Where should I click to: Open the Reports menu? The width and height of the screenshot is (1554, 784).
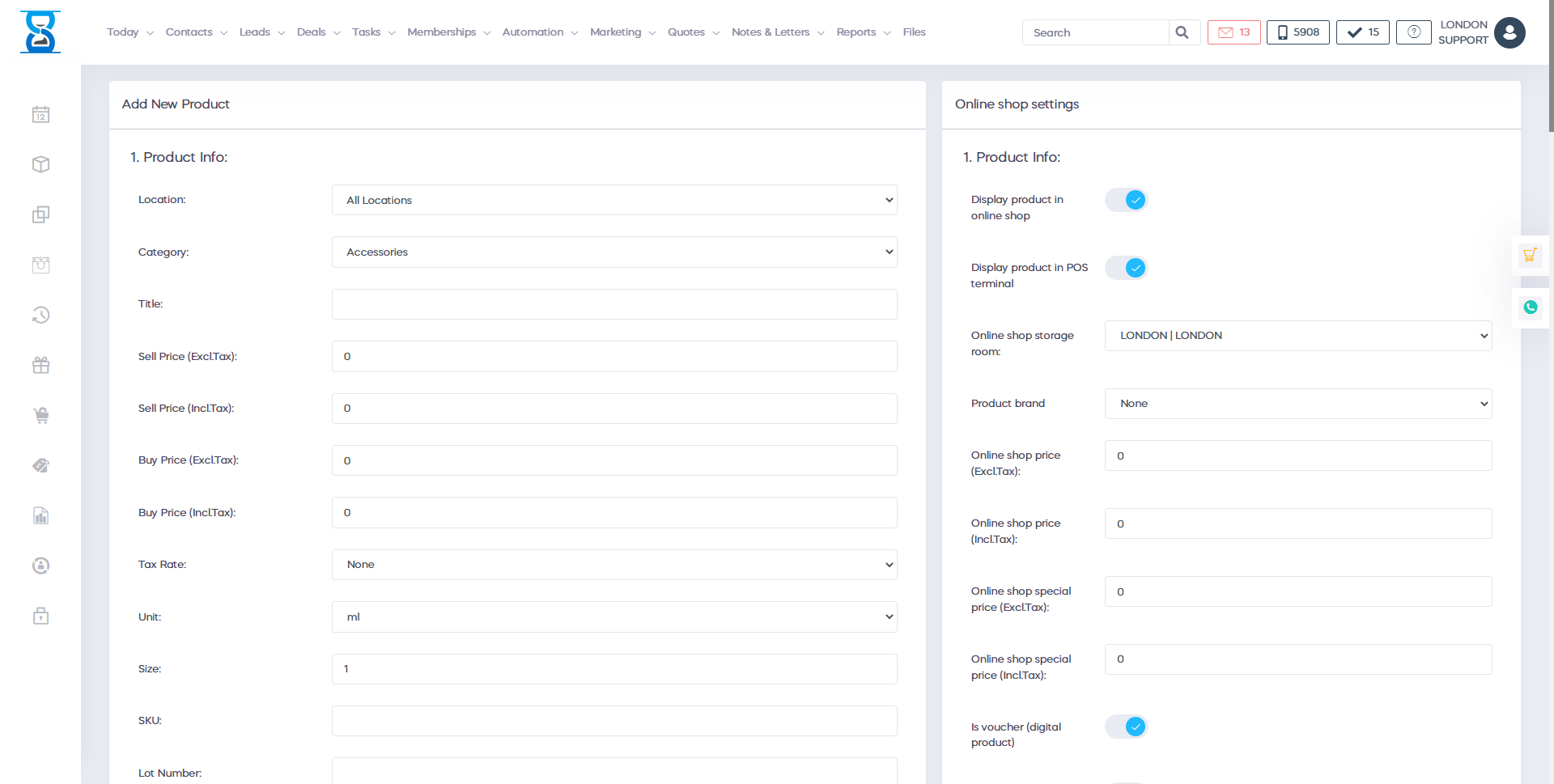pyautogui.click(x=863, y=32)
